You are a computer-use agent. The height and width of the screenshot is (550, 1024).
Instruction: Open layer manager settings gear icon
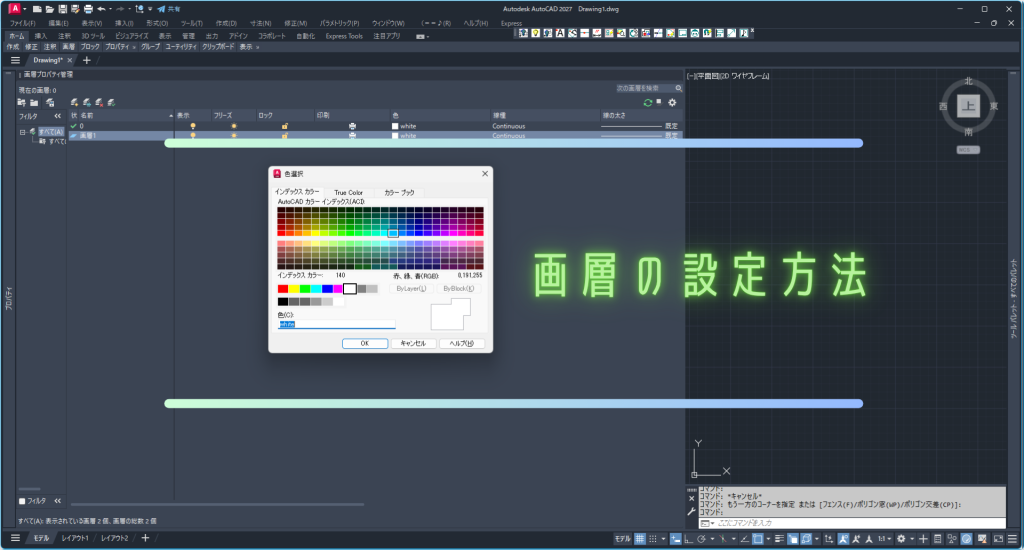672,103
